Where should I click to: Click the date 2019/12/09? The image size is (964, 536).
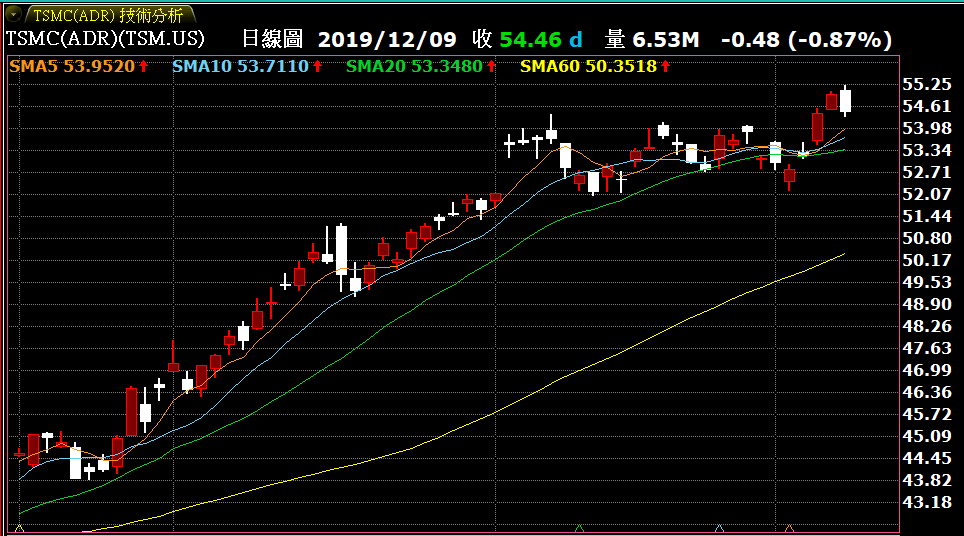click(x=387, y=40)
